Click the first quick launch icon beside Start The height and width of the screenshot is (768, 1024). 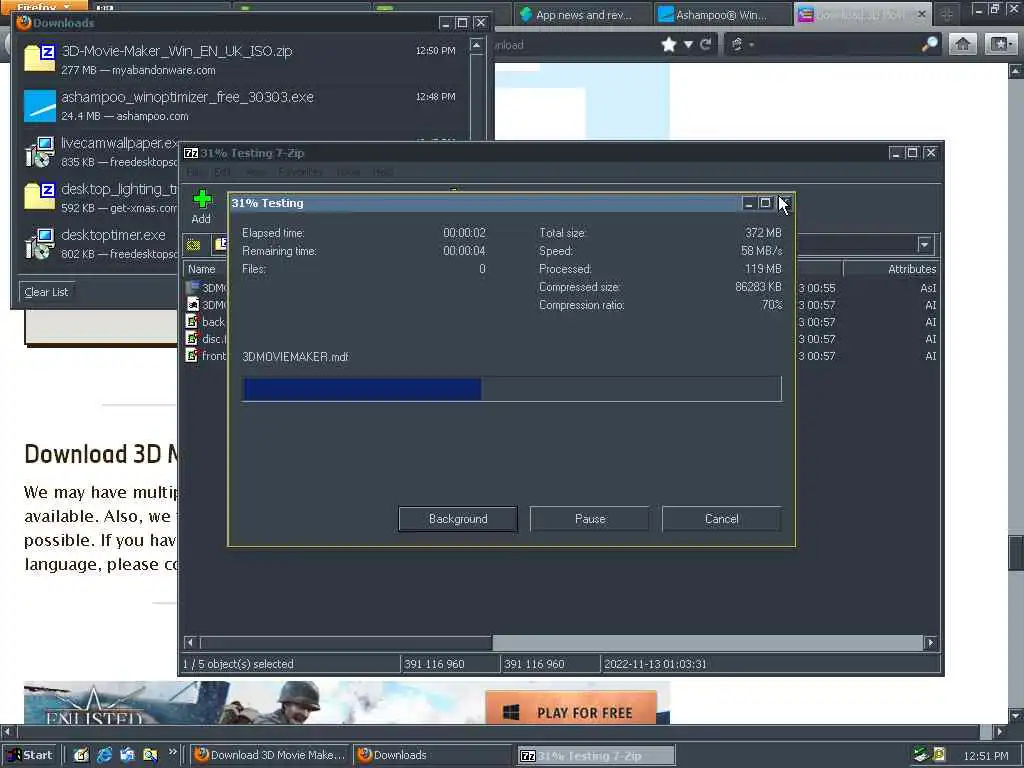(x=81, y=755)
